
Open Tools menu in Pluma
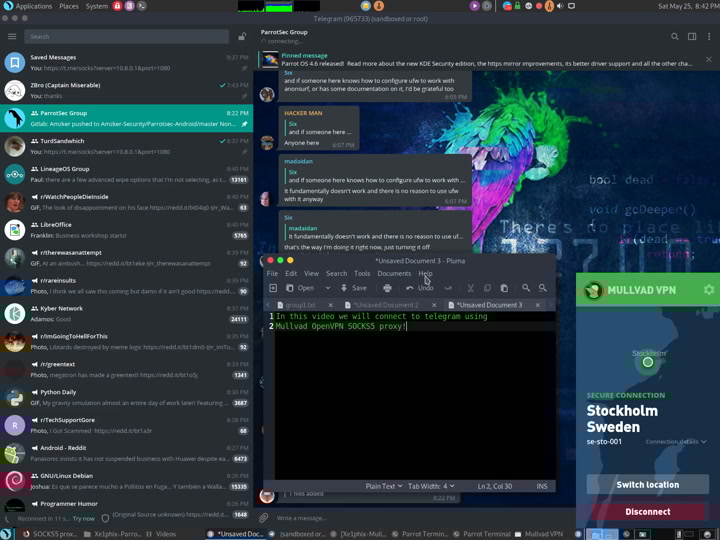click(362, 273)
